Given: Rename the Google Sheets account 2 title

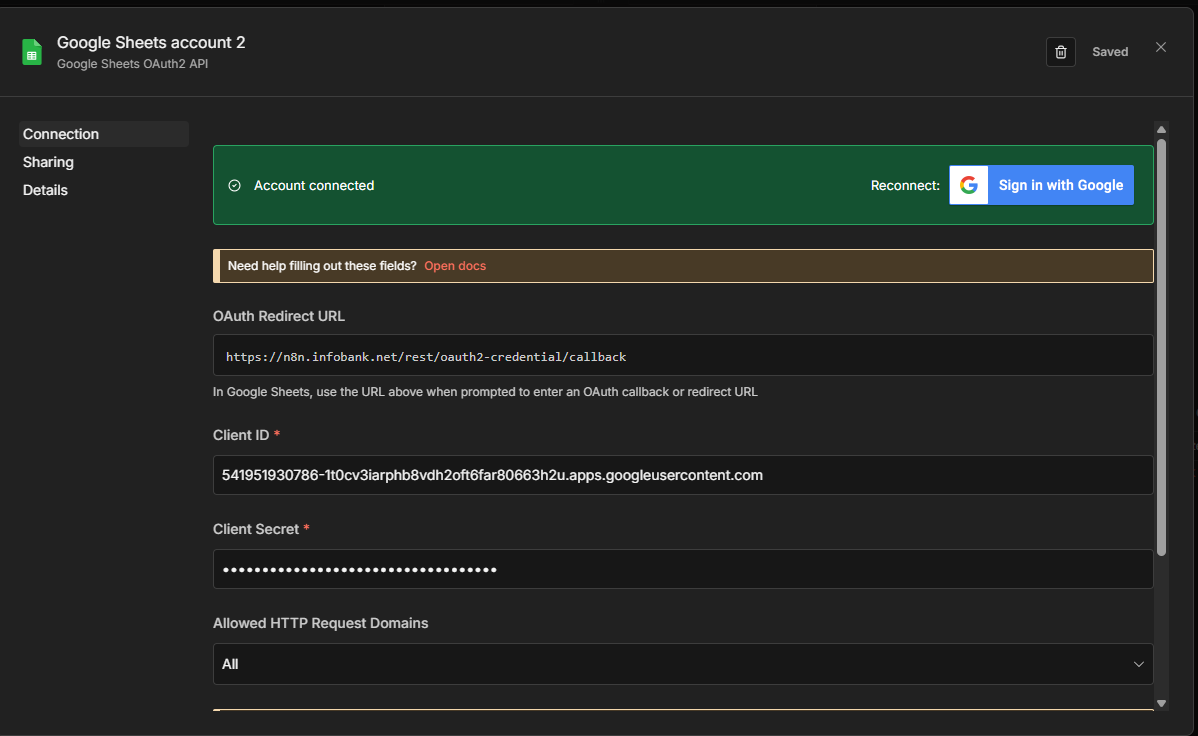Looking at the screenshot, I should click(151, 42).
